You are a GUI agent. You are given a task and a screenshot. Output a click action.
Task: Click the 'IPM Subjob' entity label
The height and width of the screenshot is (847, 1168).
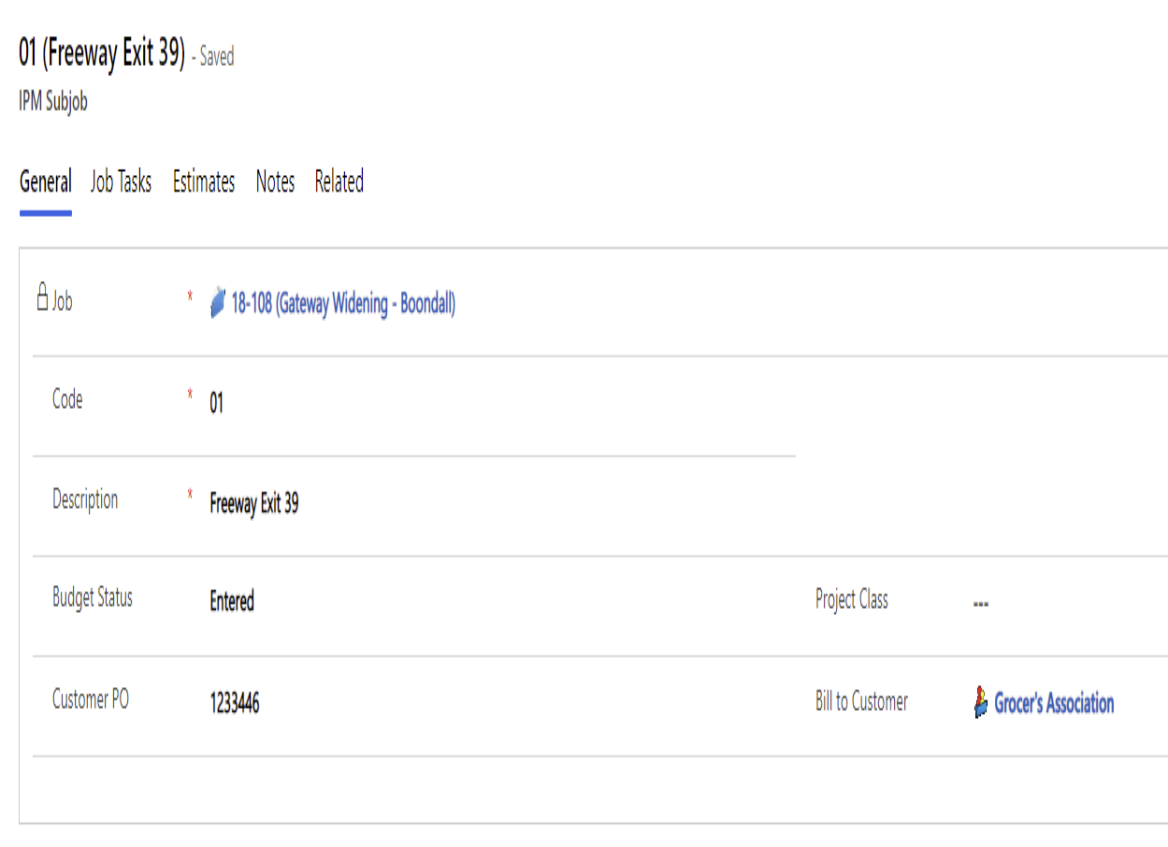pos(53,102)
